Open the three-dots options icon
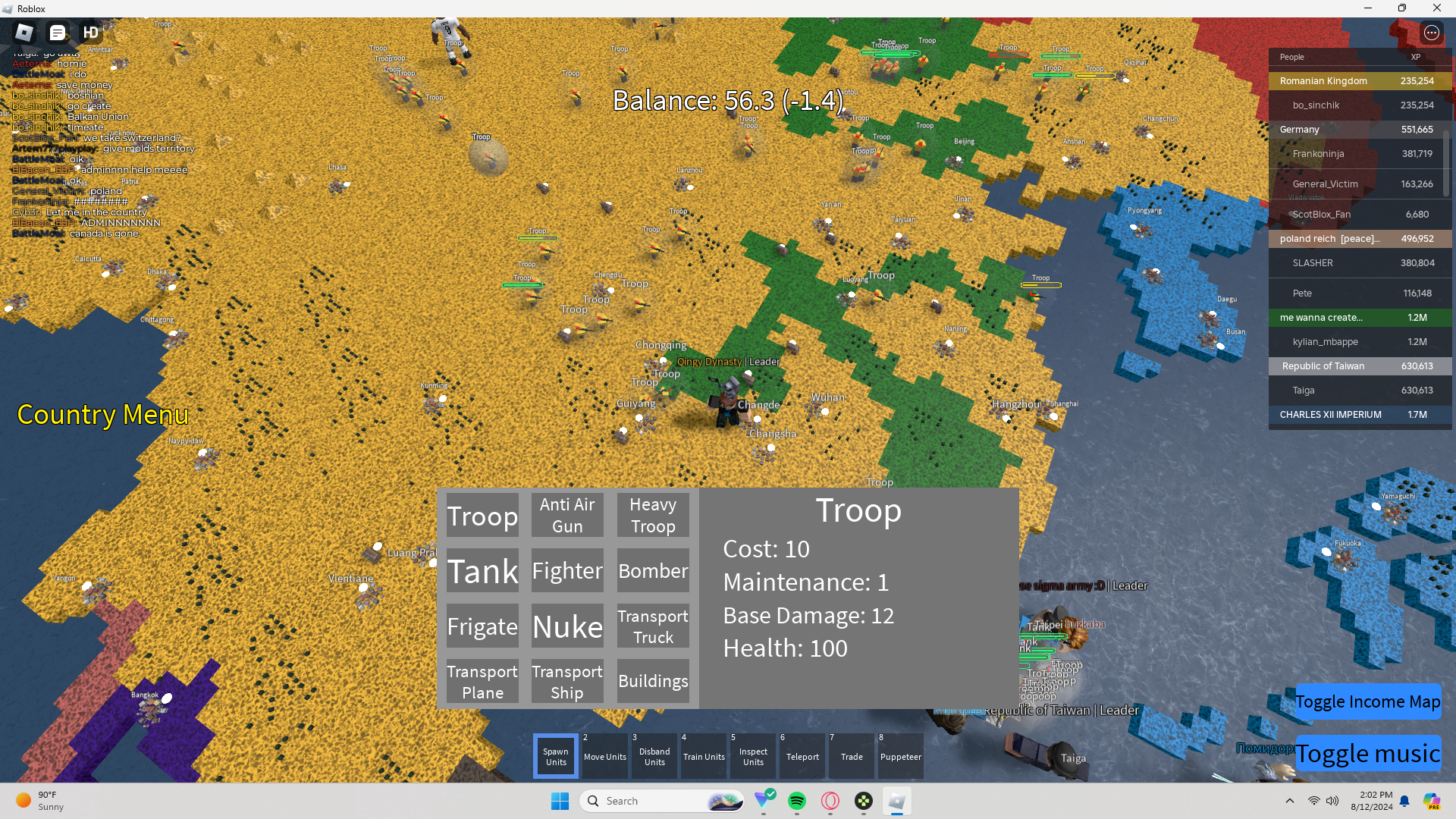Image resolution: width=1456 pixels, height=819 pixels. coord(1432,33)
